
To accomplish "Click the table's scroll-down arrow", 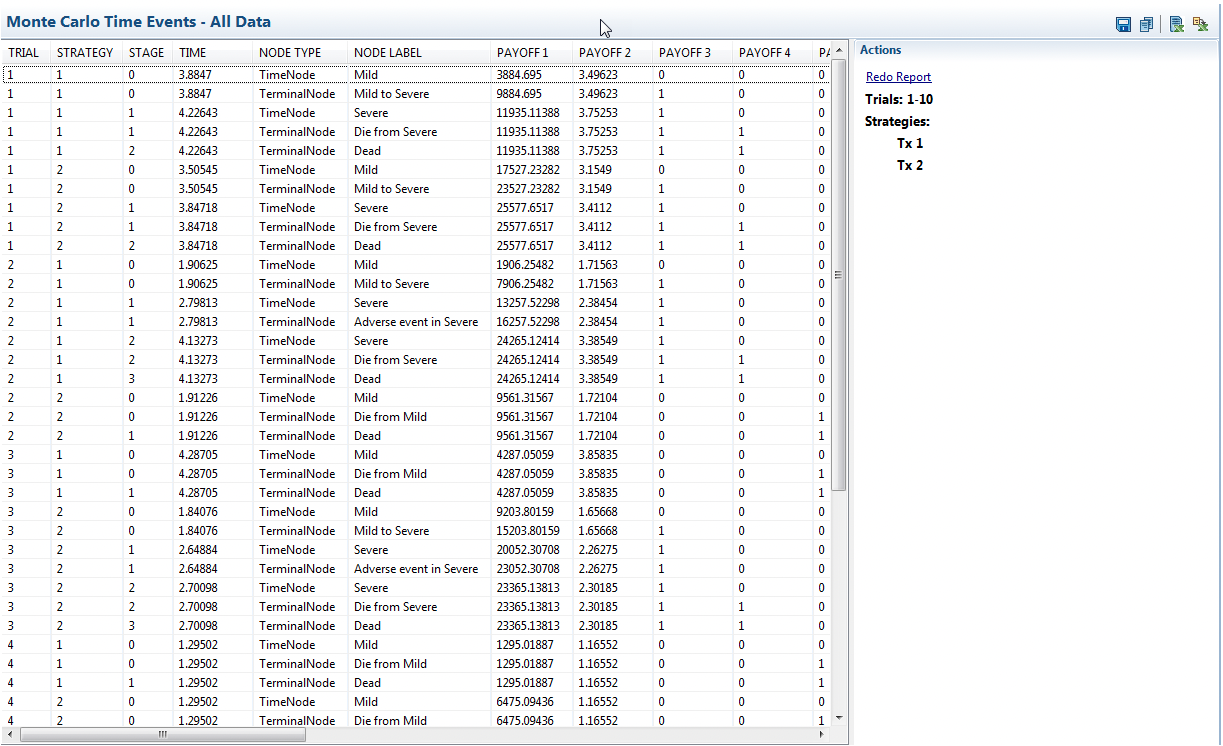I will tap(839, 717).
